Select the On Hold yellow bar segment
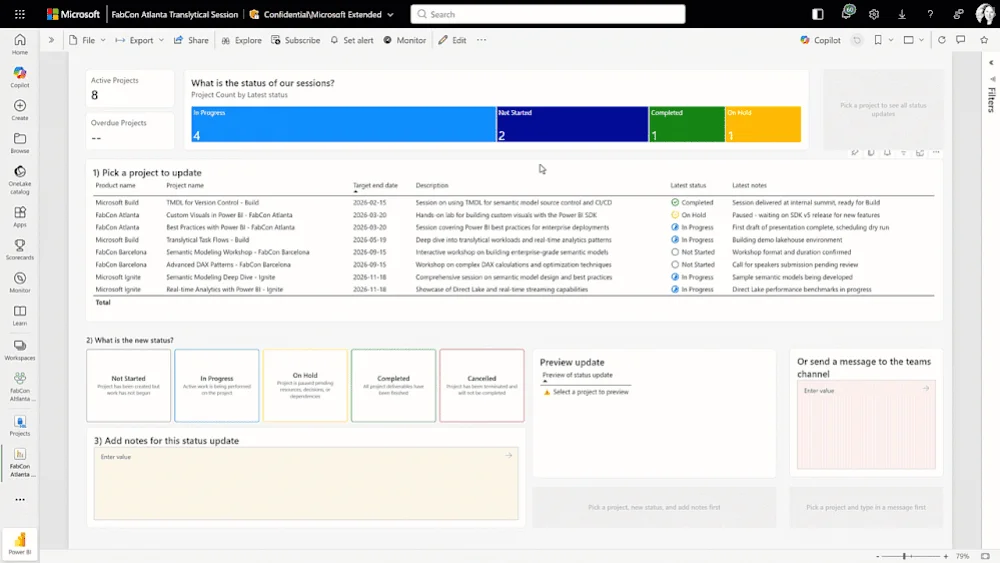The height and width of the screenshot is (563, 1000). point(763,124)
